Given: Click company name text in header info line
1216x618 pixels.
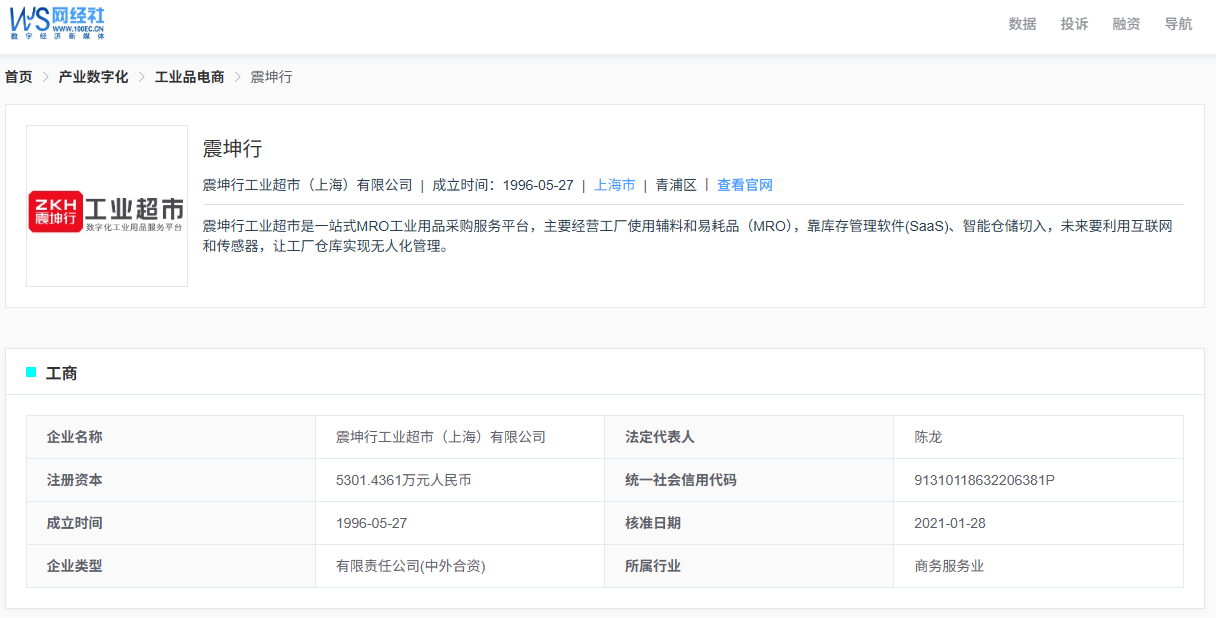Looking at the screenshot, I should tap(307, 185).
